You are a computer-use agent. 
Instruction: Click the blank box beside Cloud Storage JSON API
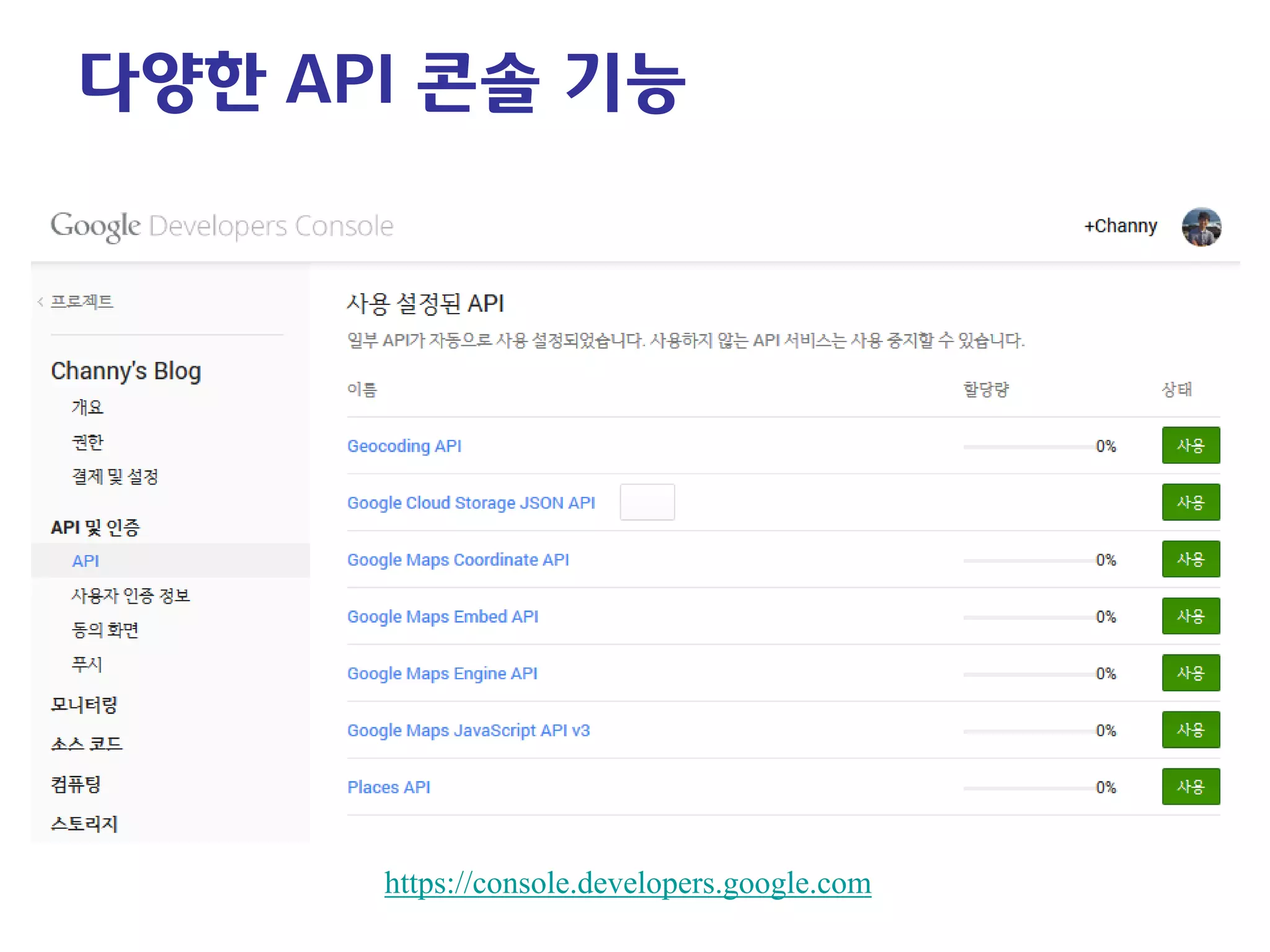(x=647, y=502)
